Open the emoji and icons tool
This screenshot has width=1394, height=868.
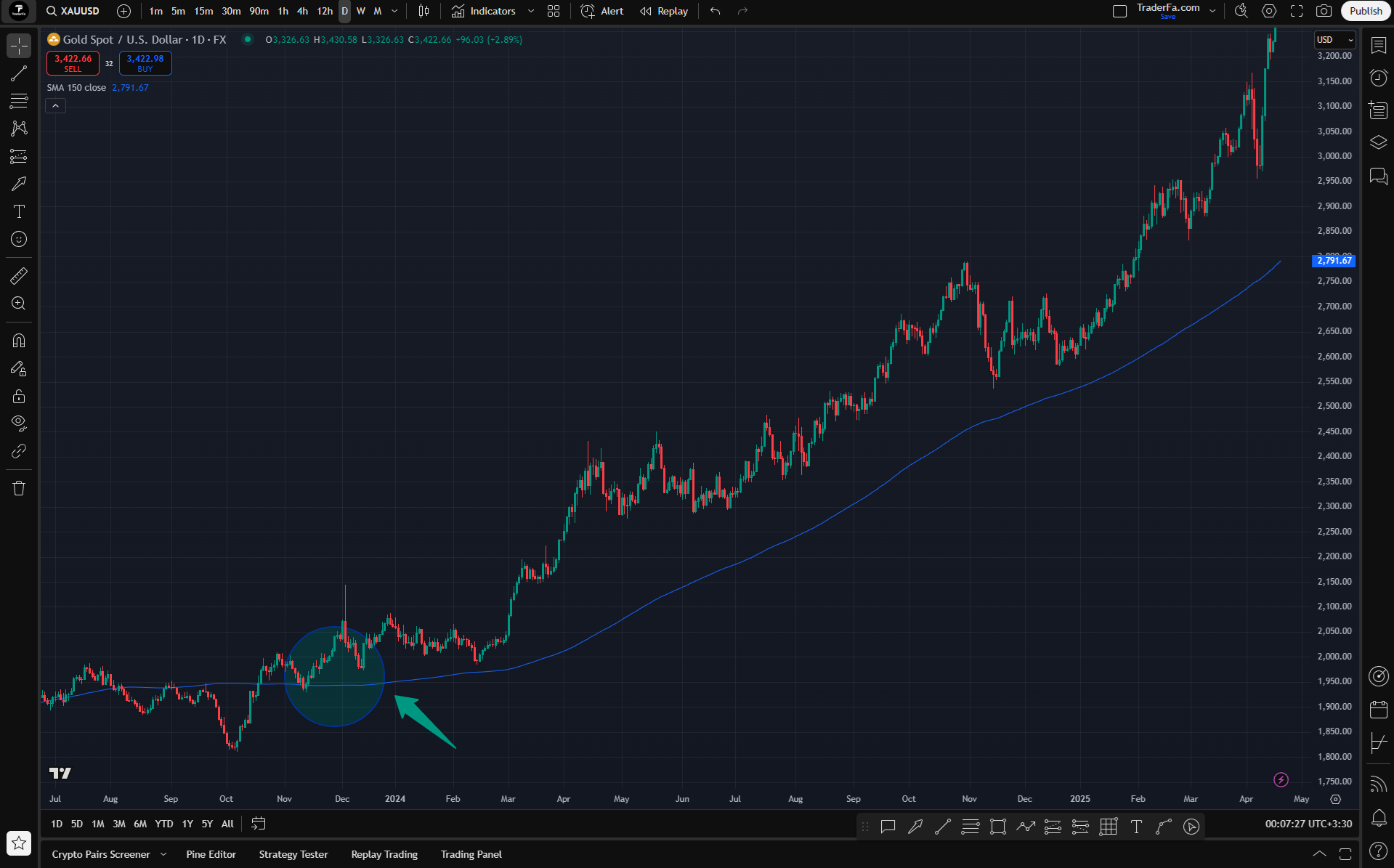(x=19, y=239)
